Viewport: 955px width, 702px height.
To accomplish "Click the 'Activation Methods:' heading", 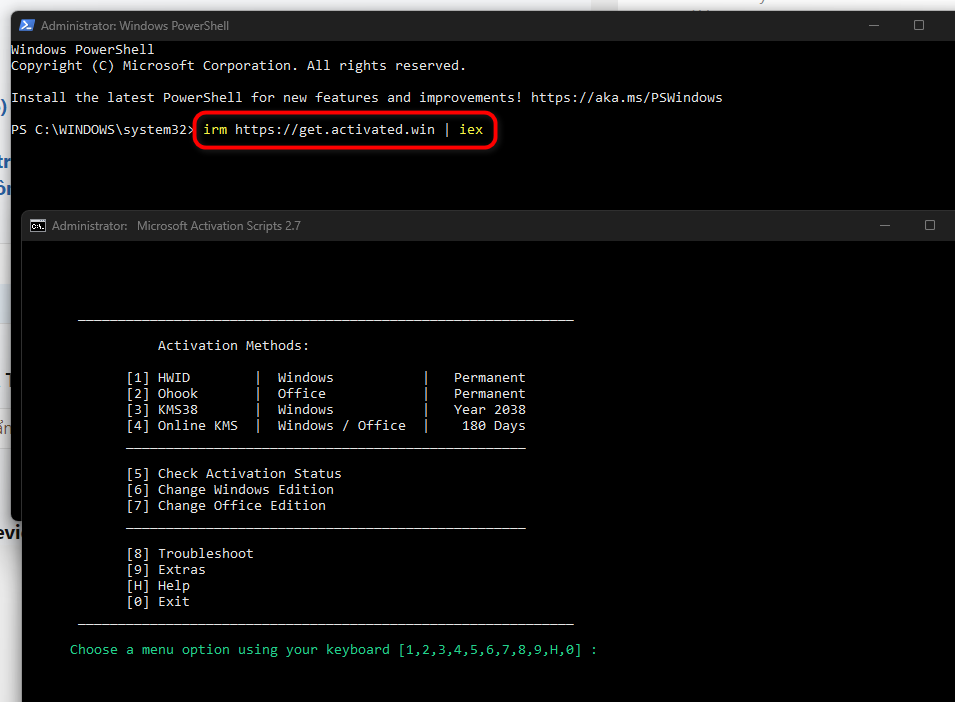I will 233,346.
